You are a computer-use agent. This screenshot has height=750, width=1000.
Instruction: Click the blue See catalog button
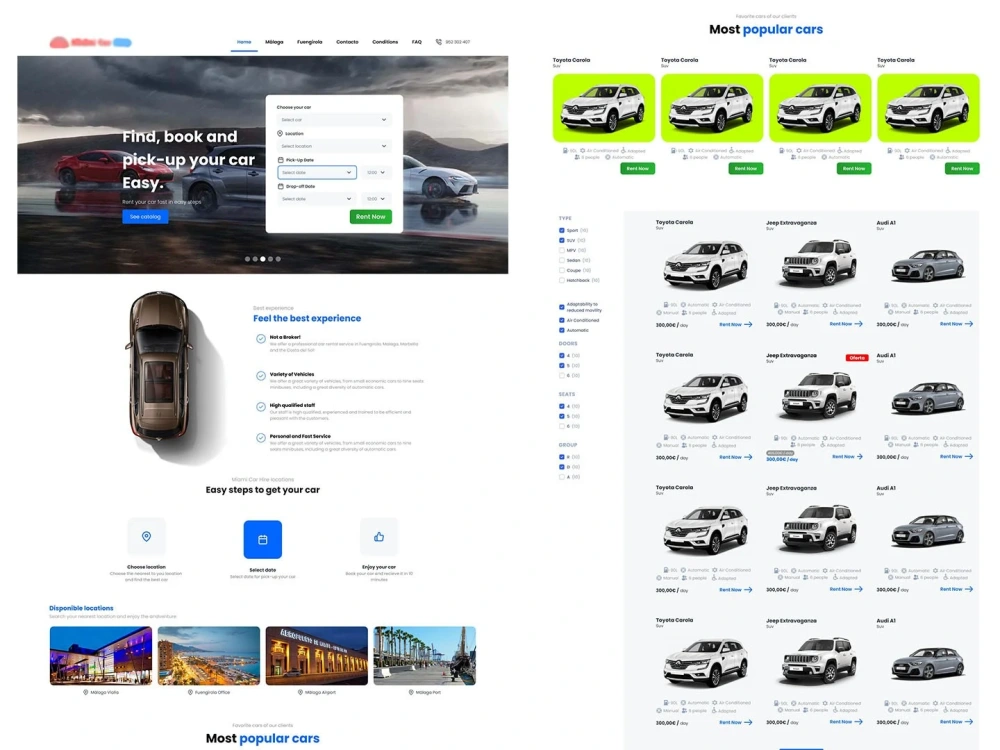point(145,217)
